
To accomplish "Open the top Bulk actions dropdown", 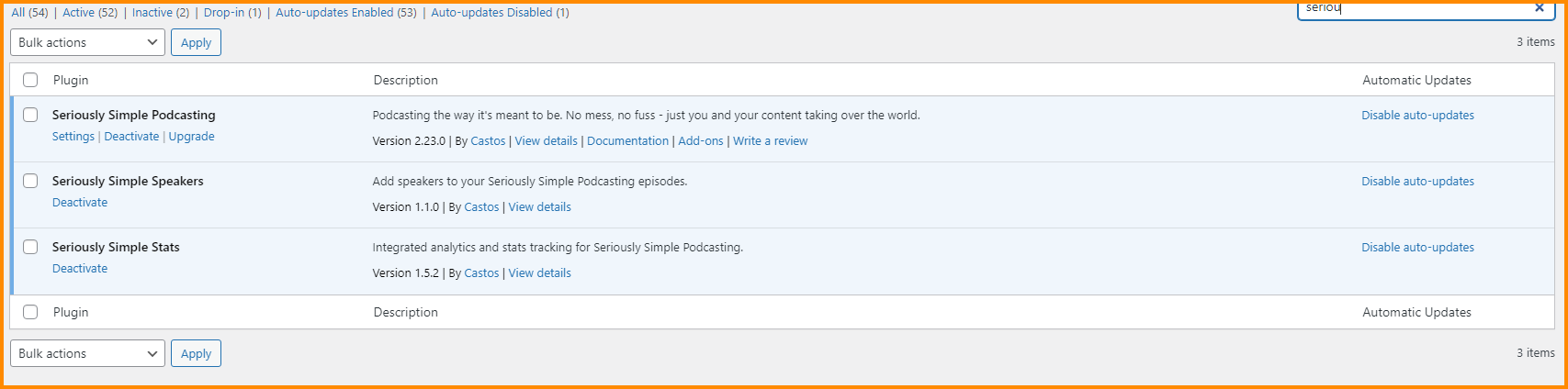I will tap(87, 42).
